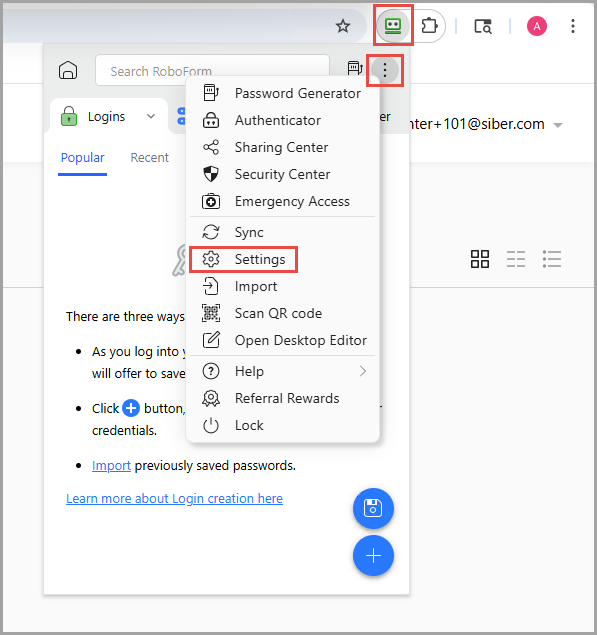Open the Chrome profile avatar A

pyautogui.click(x=537, y=26)
